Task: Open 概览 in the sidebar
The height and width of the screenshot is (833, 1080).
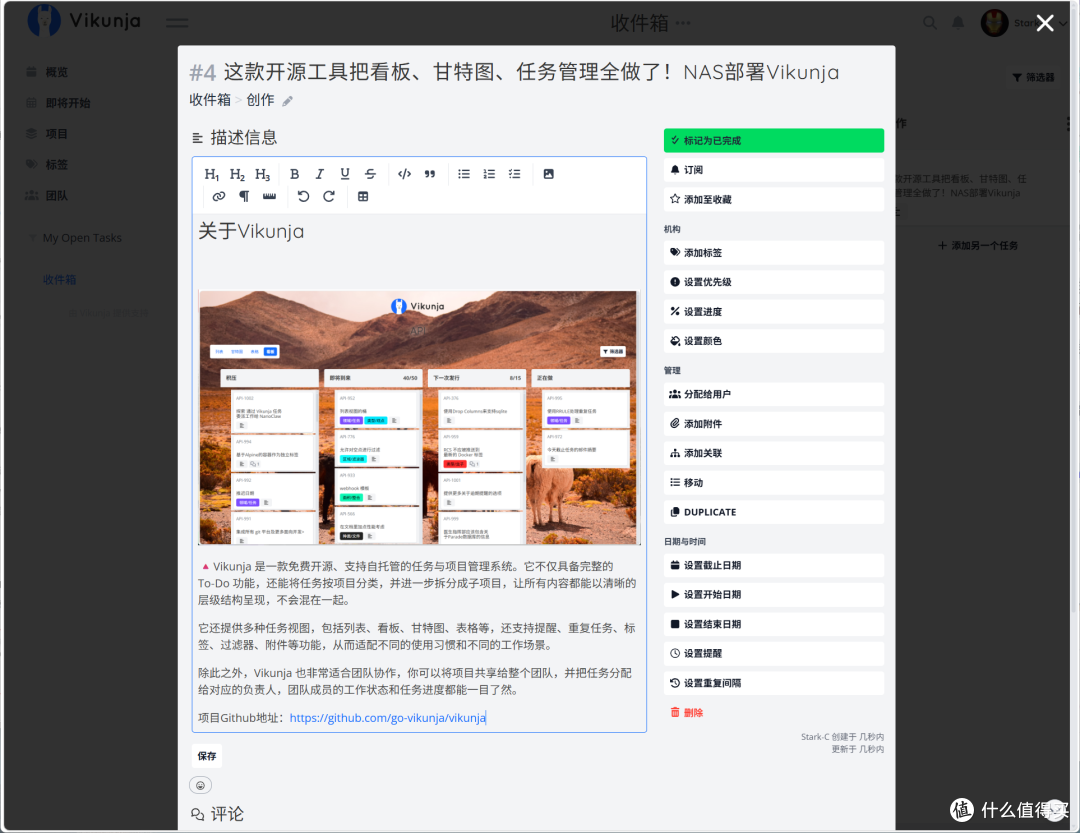Action: [56, 72]
